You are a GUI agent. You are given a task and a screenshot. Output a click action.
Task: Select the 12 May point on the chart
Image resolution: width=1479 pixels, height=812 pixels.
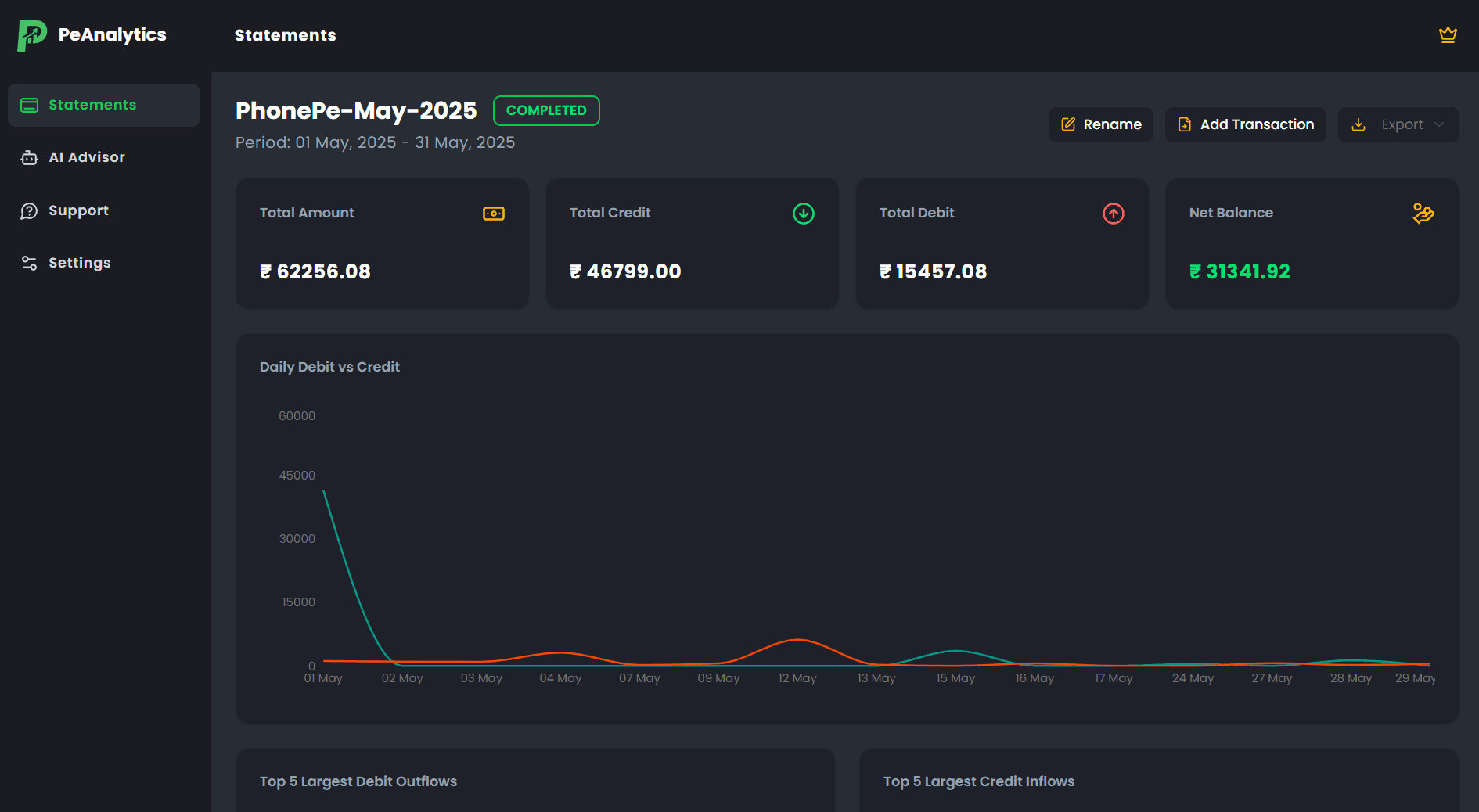[797, 640]
